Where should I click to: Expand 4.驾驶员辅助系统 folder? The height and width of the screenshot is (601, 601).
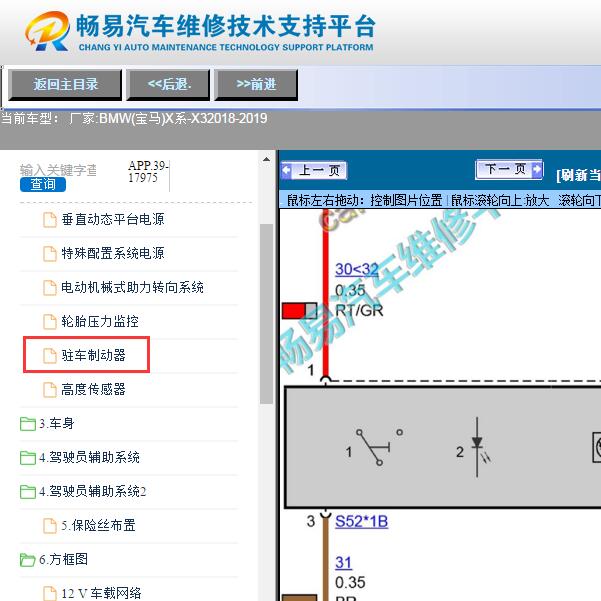[x=80, y=457]
